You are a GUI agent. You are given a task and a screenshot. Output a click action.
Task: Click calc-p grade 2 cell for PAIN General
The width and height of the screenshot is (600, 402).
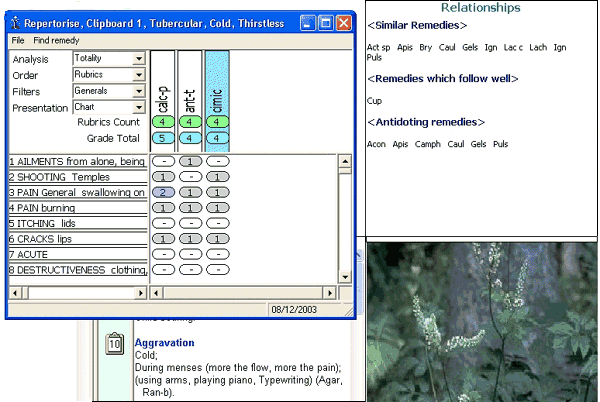(x=163, y=192)
